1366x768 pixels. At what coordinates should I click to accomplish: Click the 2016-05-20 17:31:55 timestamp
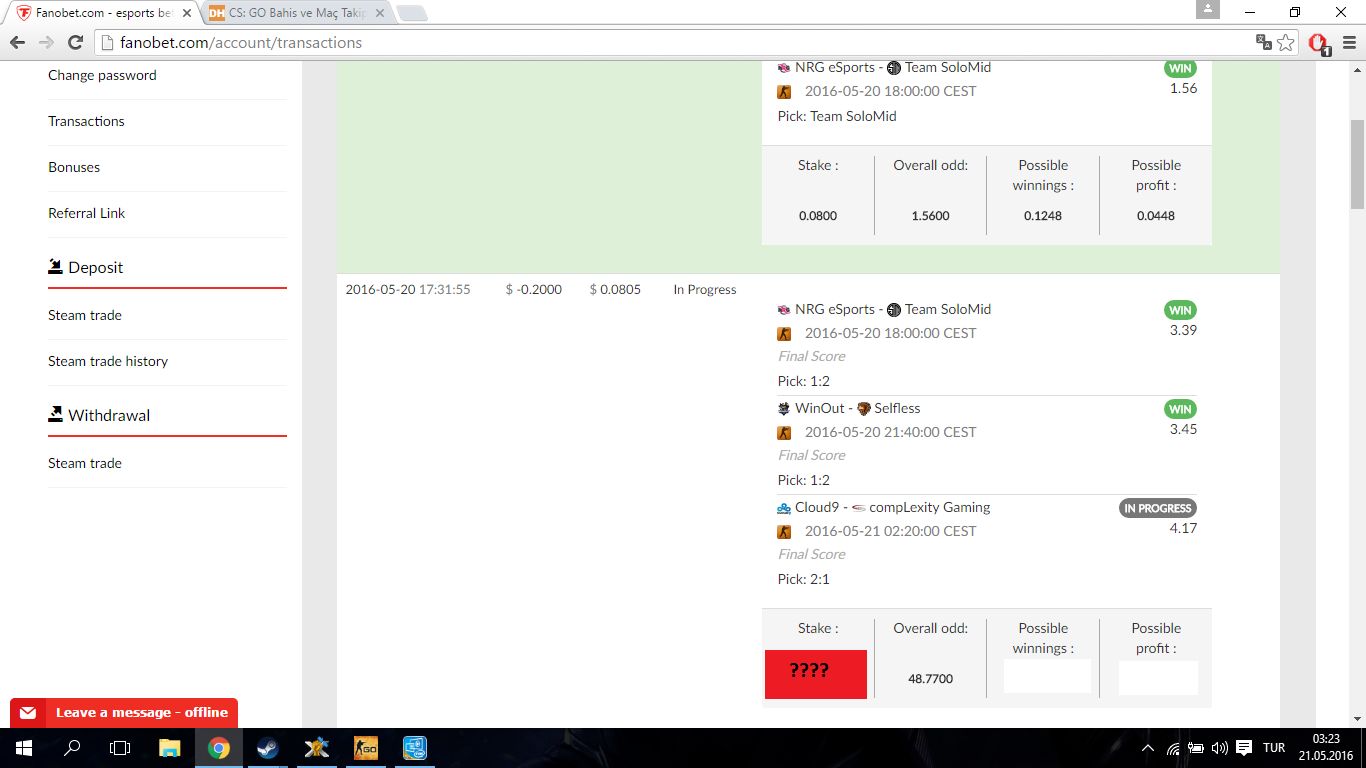click(408, 290)
